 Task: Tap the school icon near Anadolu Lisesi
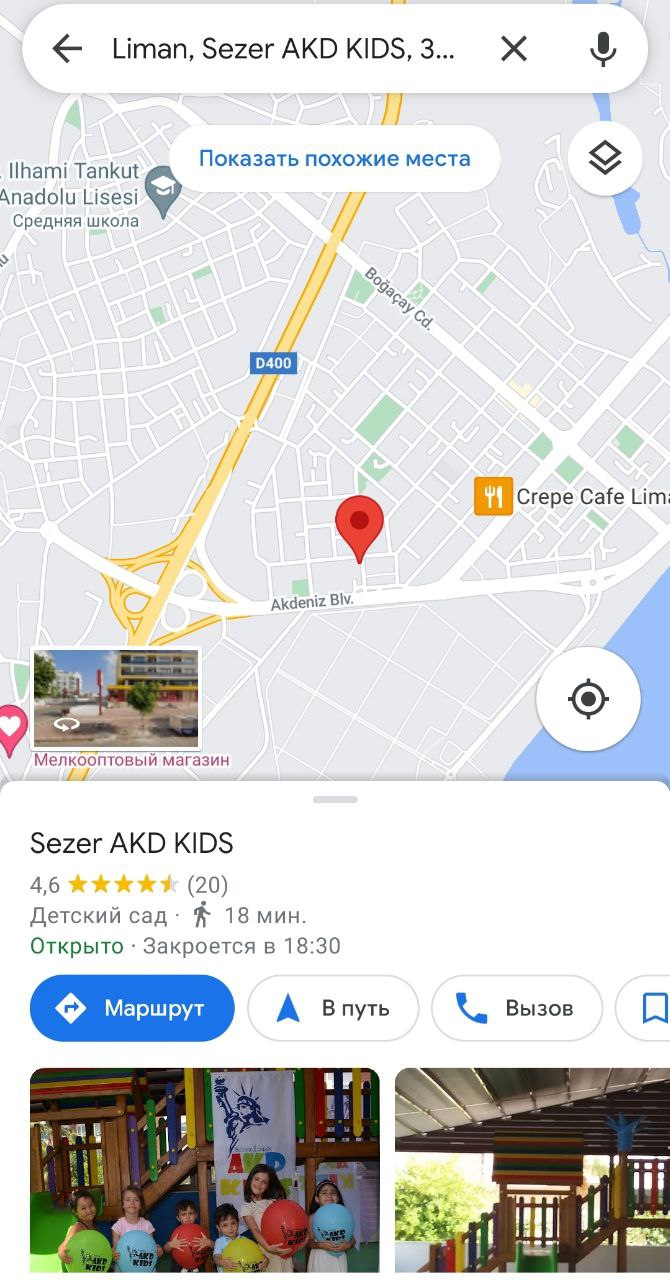[x=161, y=186]
